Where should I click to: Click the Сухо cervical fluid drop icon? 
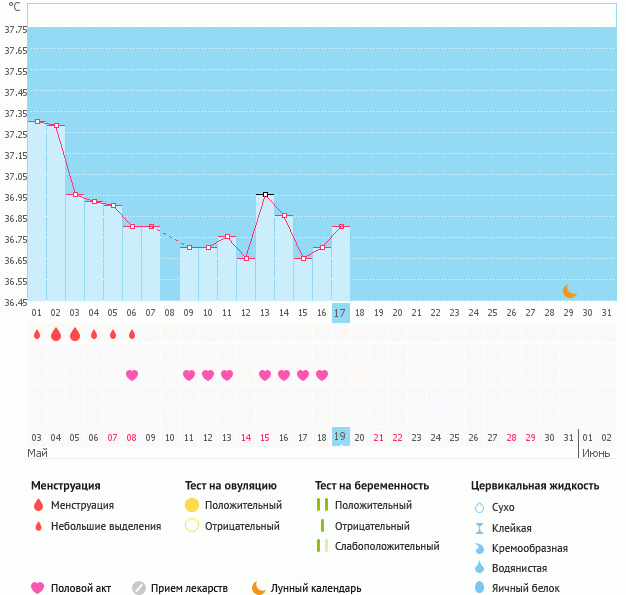[479, 507]
